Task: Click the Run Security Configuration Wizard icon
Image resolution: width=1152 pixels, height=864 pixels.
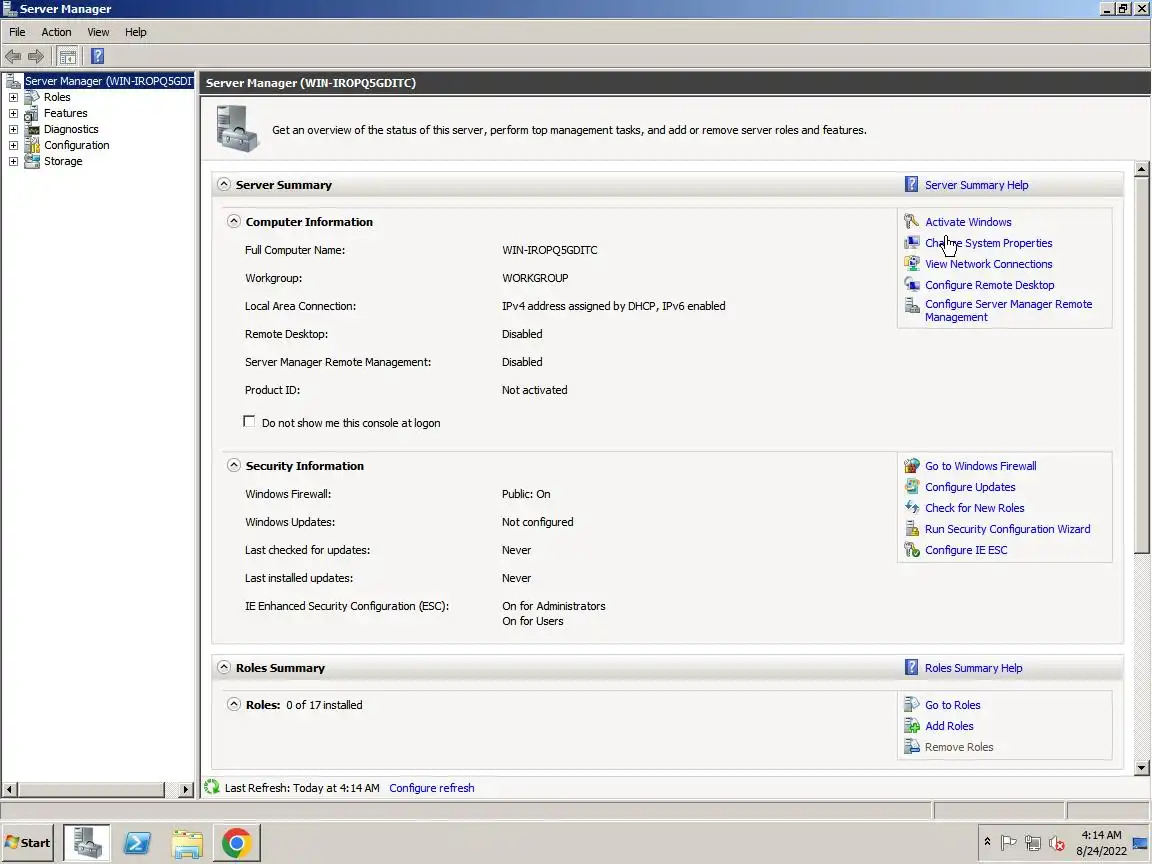Action: click(911, 528)
